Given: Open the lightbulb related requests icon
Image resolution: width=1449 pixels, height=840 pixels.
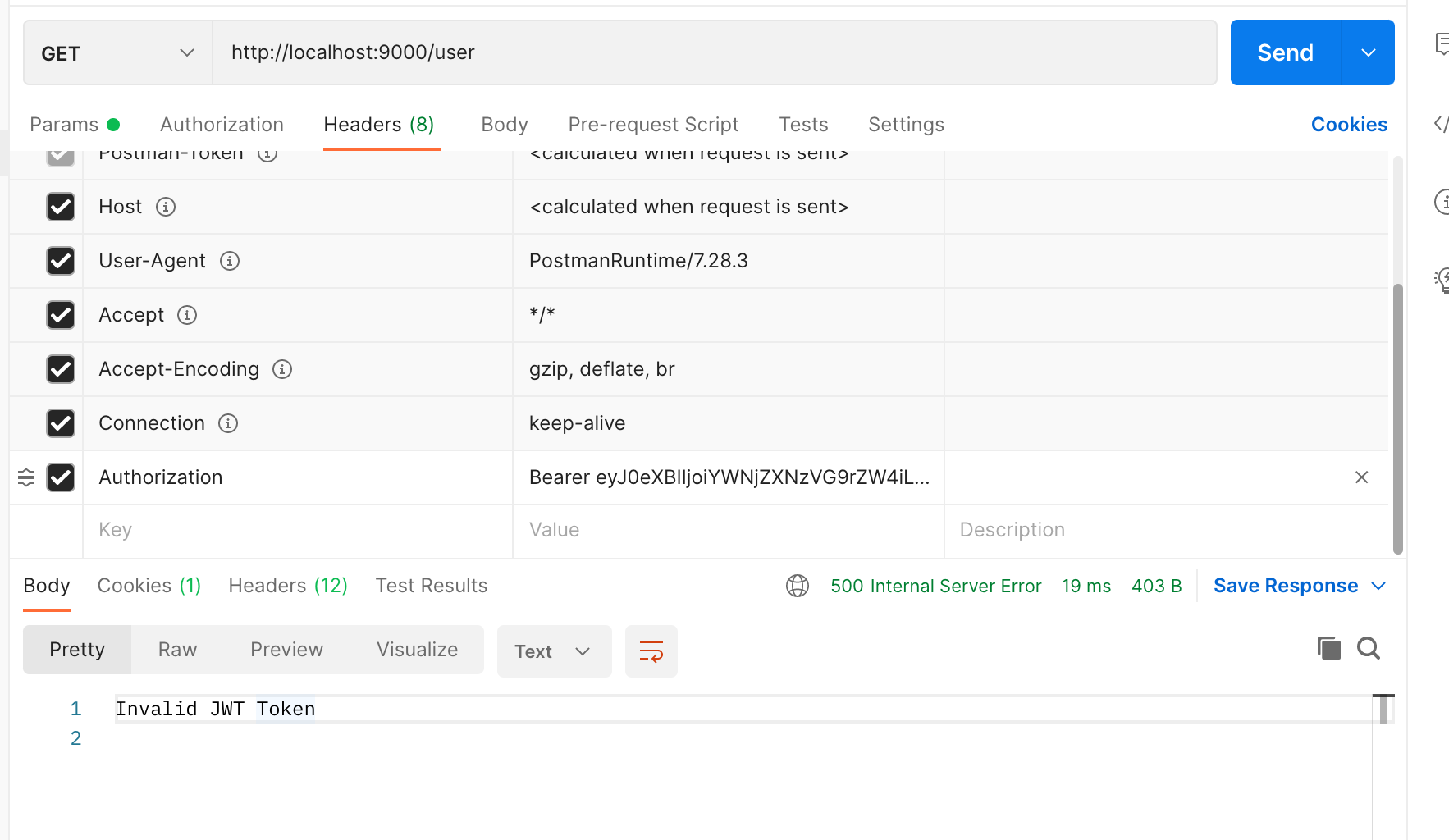Looking at the screenshot, I should tap(1442, 280).
